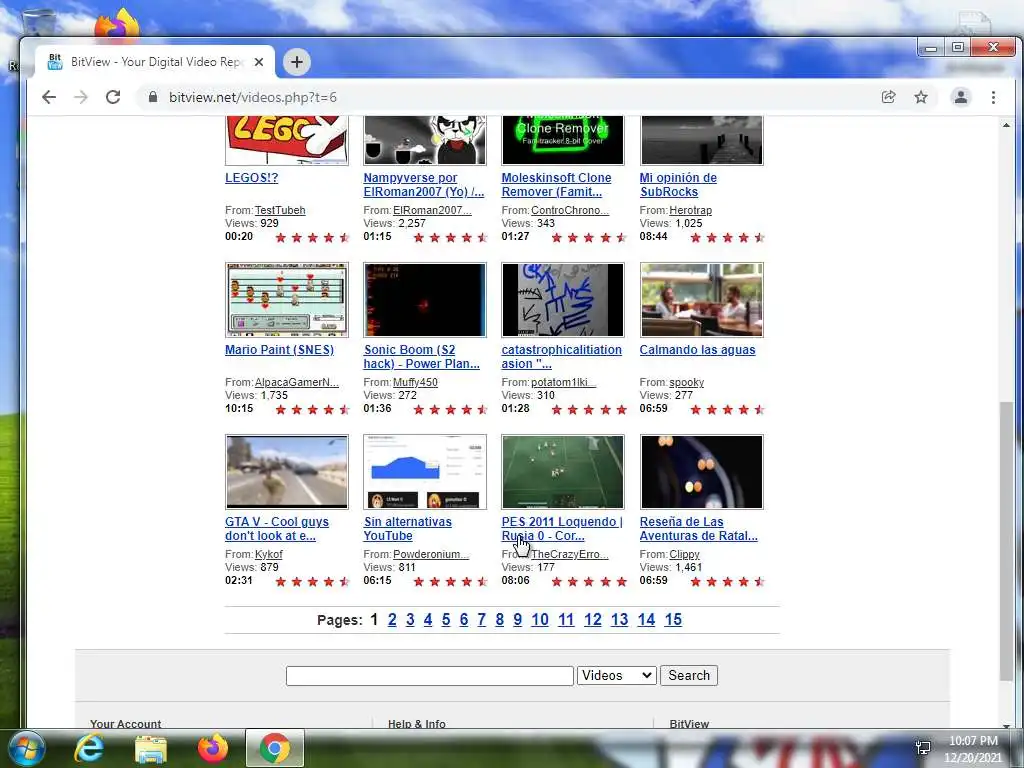The width and height of the screenshot is (1024, 768).
Task: Go to results page 7
Action: [481, 620]
